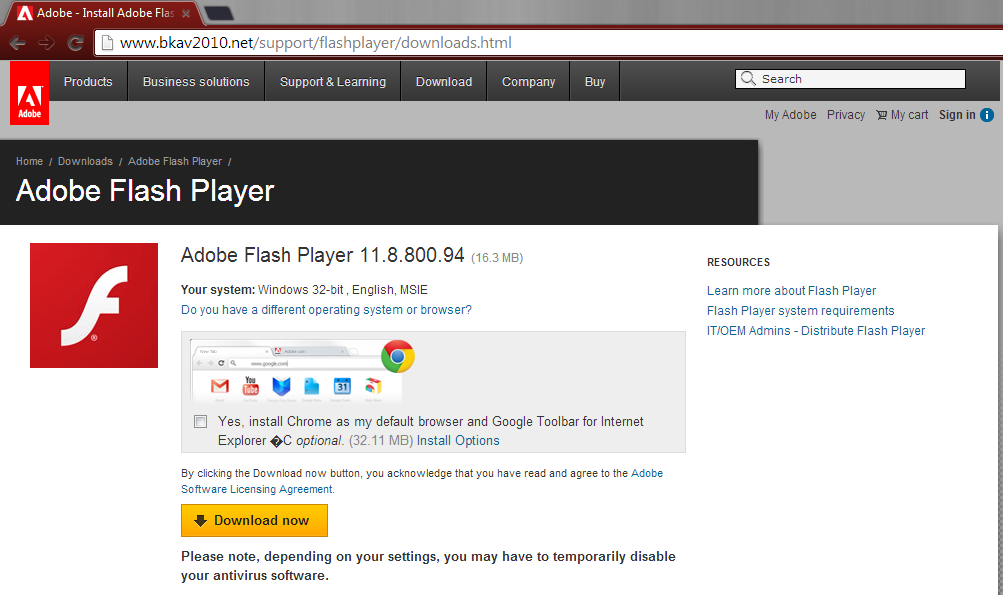The width and height of the screenshot is (1003, 595).
Task: Open the Business solutions menu
Action: [196, 82]
